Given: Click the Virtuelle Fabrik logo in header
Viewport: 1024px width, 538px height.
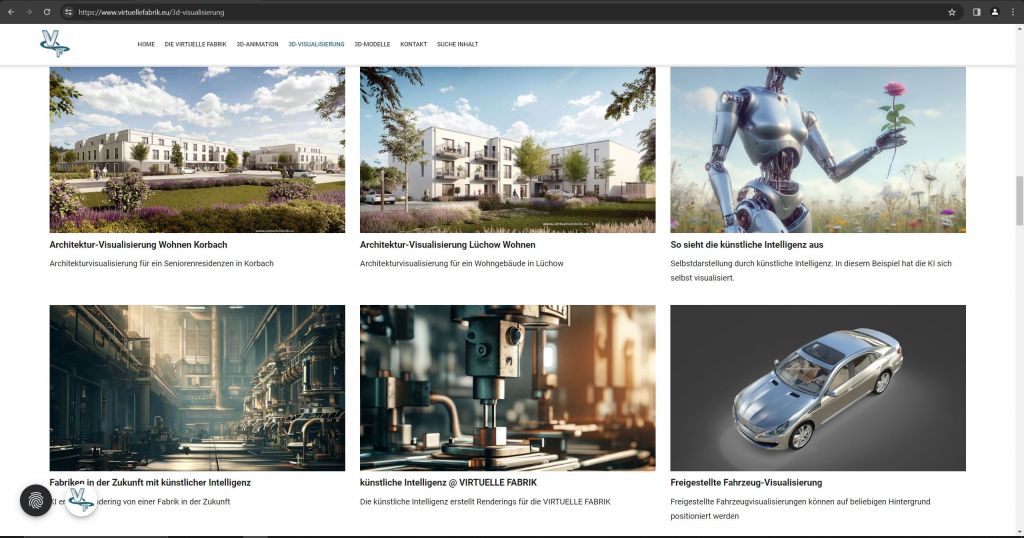Looking at the screenshot, I should [x=54, y=44].
